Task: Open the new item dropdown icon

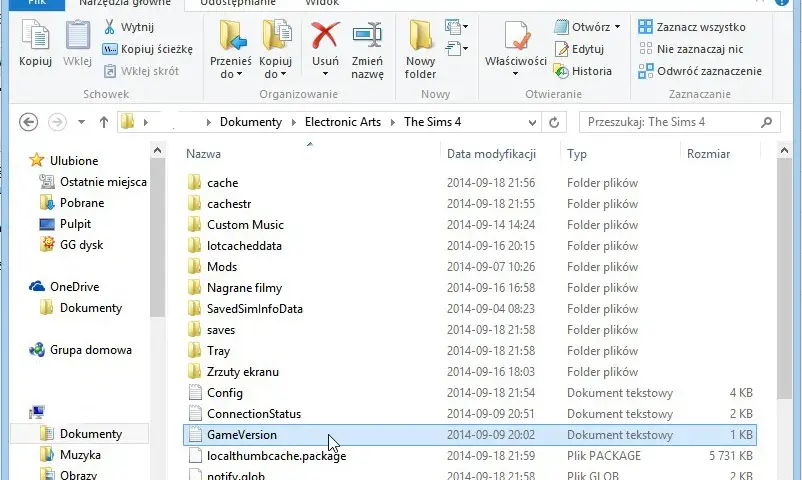Action: coord(456,26)
